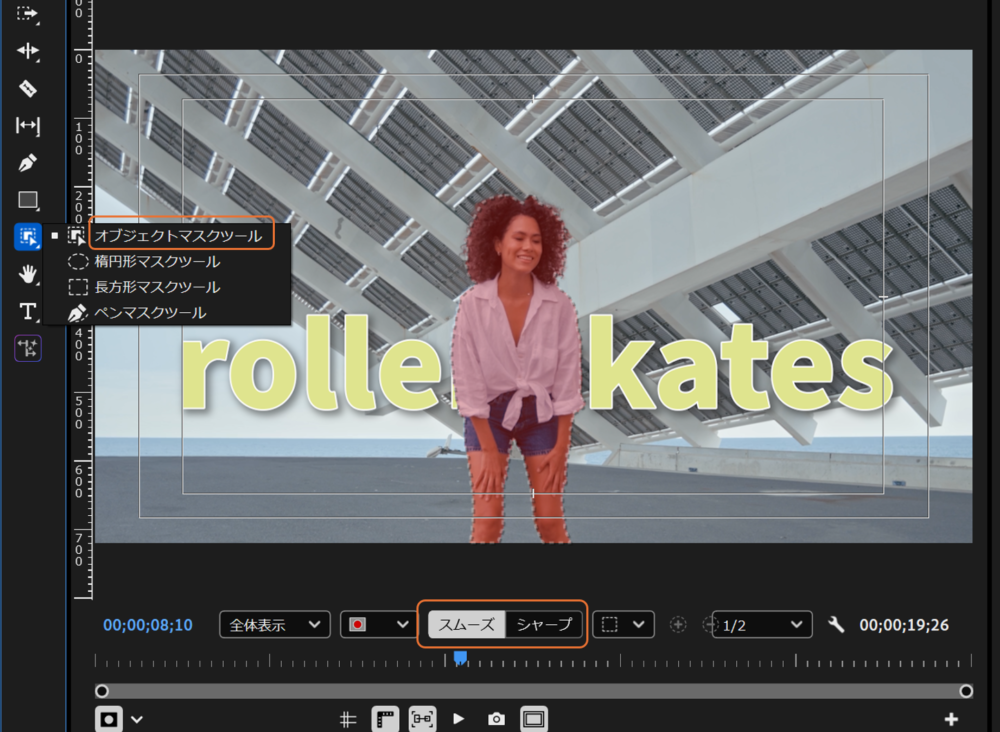Click the active Object Mask tool button
This screenshot has width=1000, height=732.
point(27,237)
